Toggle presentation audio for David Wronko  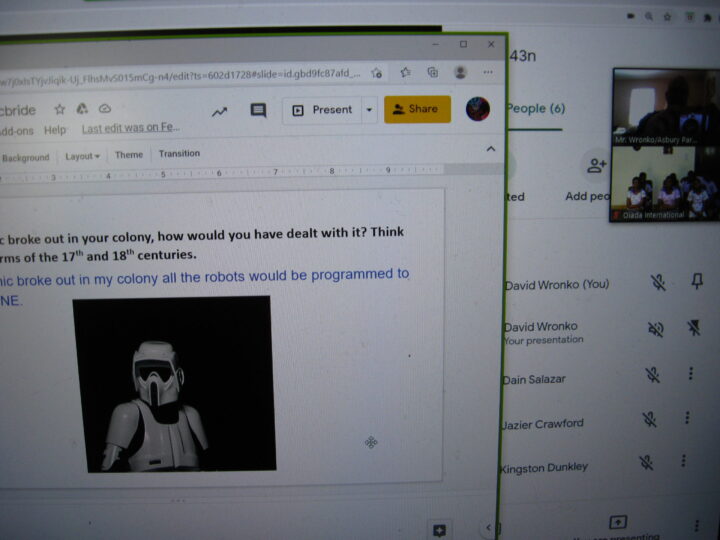tap(655, 328)
